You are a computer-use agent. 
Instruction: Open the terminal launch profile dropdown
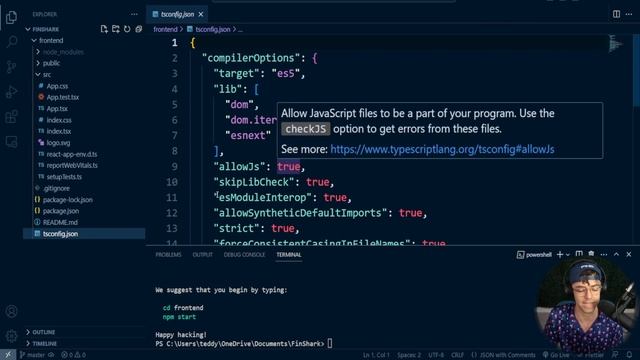tap(568, 255)
